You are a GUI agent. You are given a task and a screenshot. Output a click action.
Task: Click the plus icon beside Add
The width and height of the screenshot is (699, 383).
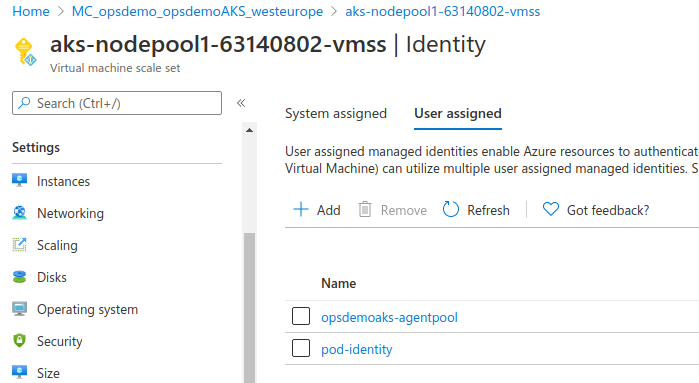(x=301, y=209)
